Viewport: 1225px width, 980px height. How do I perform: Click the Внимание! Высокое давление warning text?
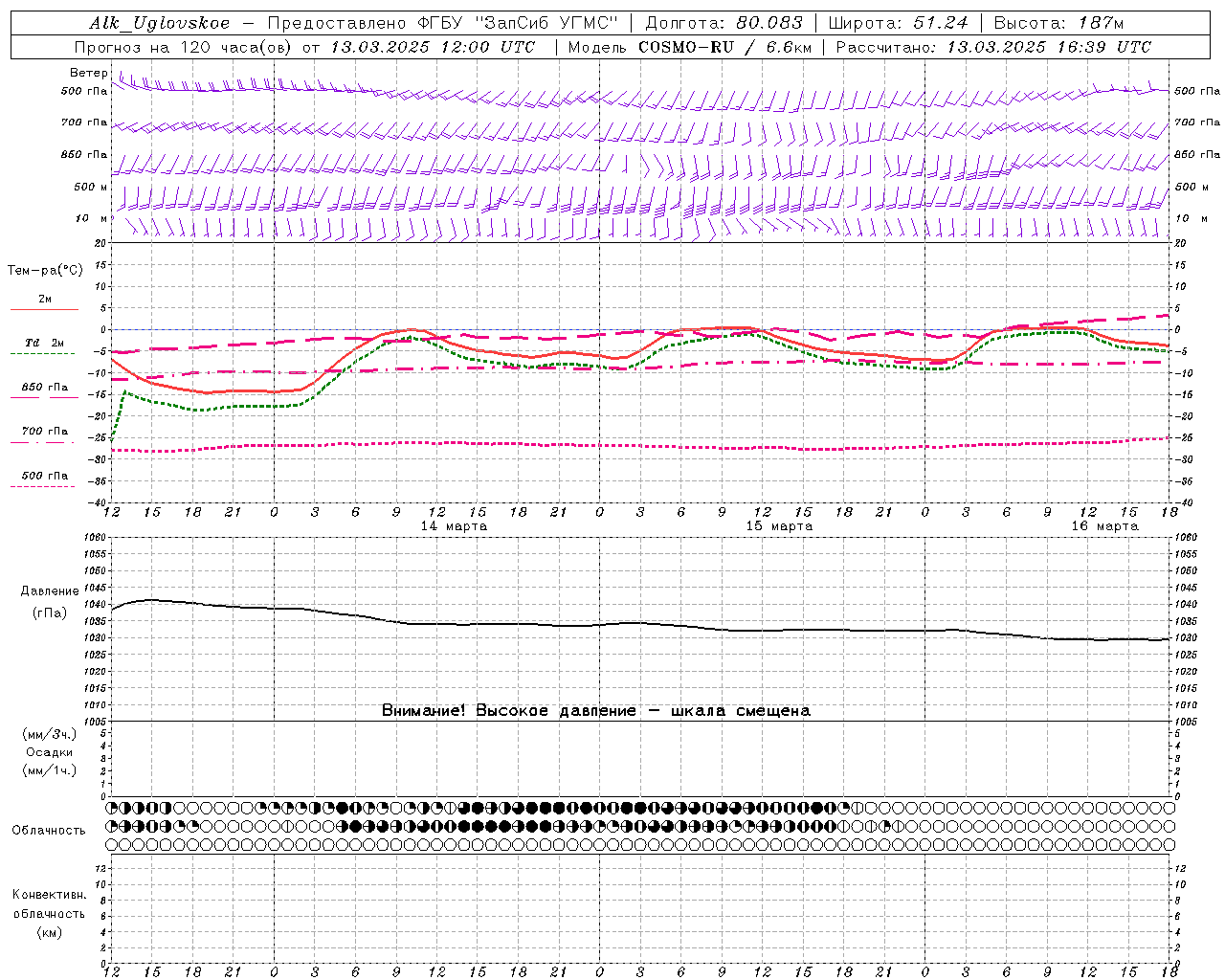595,711
